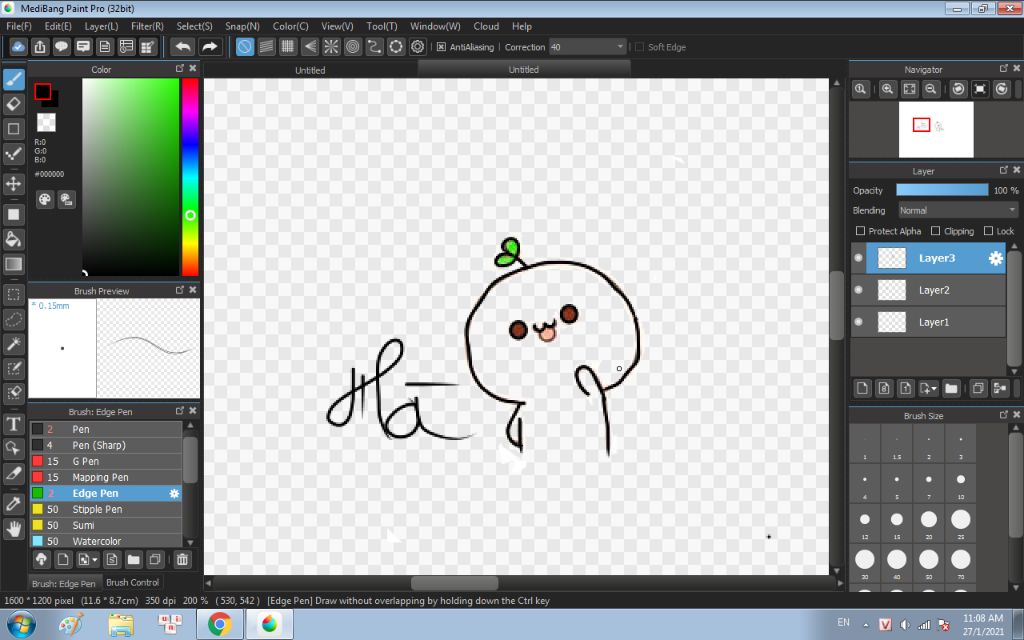The image size is (1024, 640).
Task: Open the Cloud menu
Action: 486,26
